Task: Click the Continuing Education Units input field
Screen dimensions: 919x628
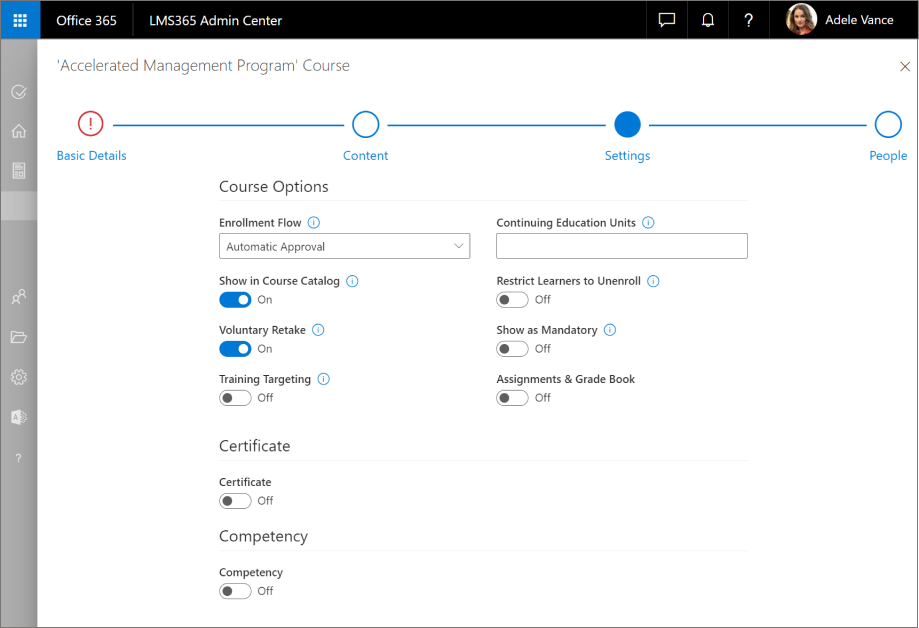Action: click(x=621, y=246)
